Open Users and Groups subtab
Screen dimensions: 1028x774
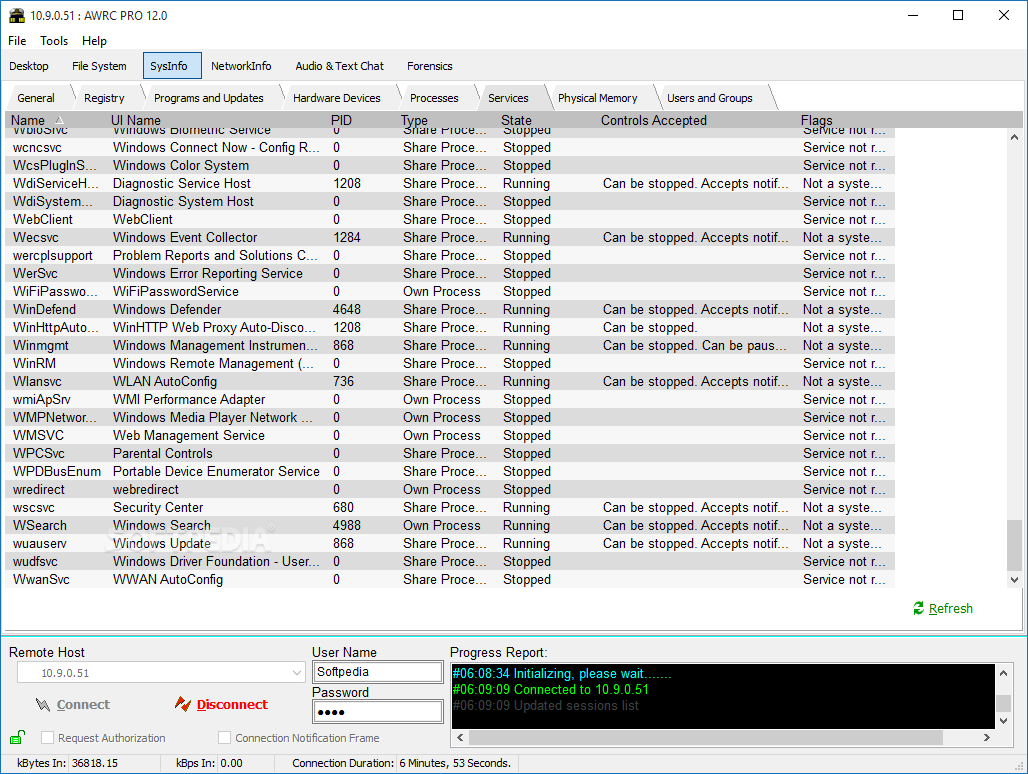pyautogui.click(x=710, y=98)
